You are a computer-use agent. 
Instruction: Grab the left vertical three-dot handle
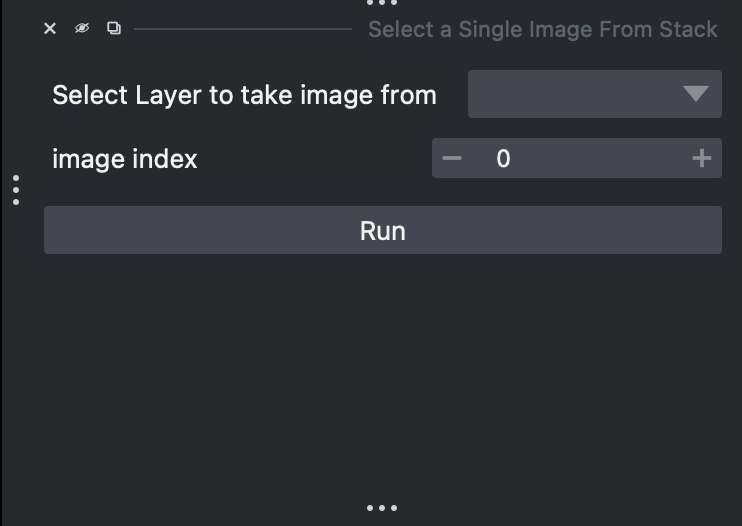16,190
